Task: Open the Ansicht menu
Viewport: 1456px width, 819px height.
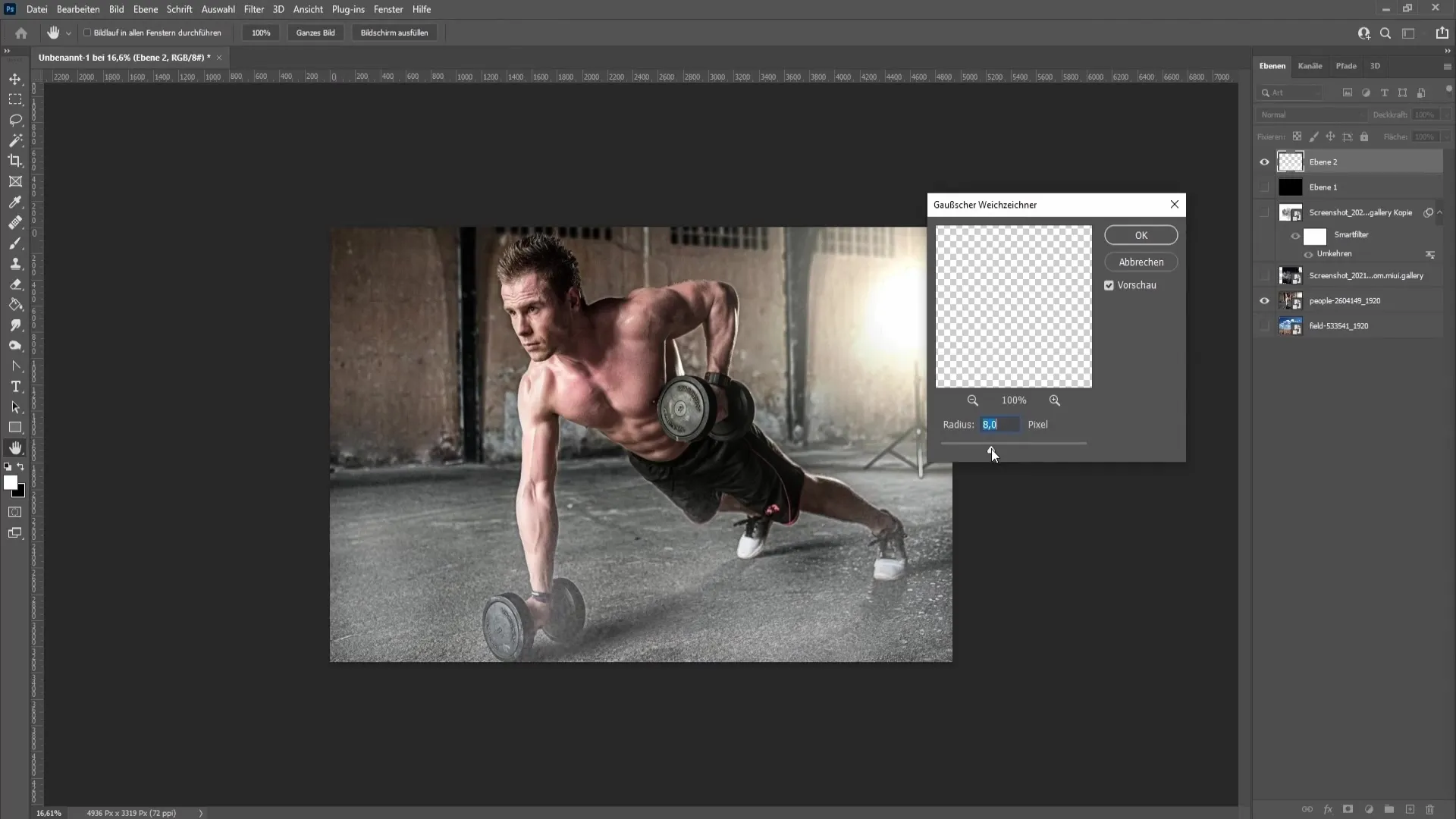Action: coord(308,9)
